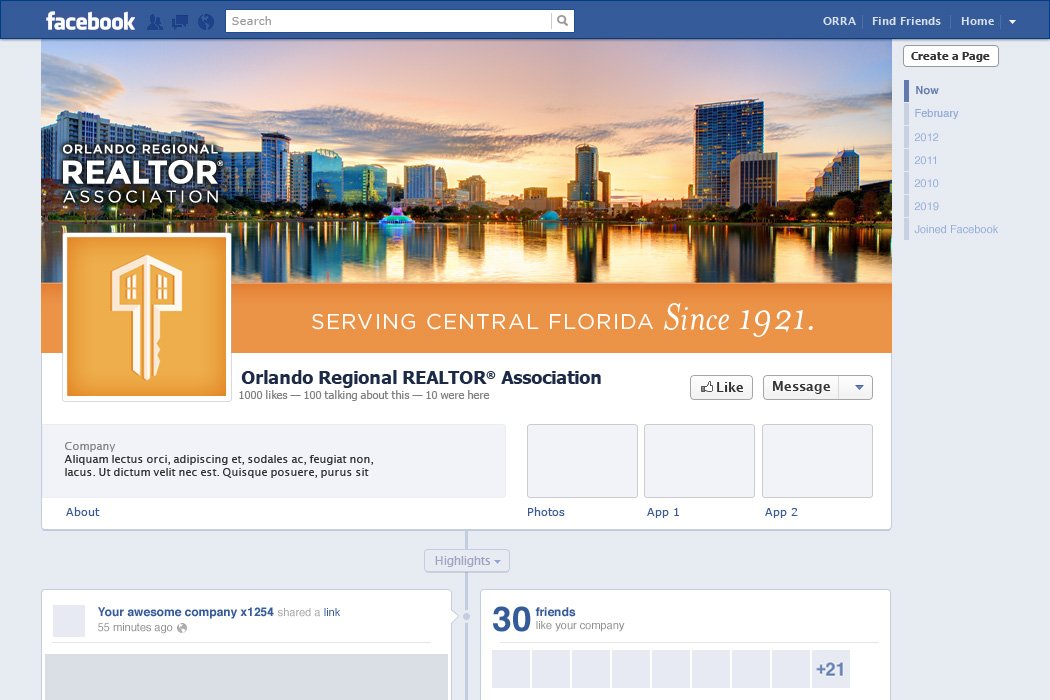Click the '55 minutes ago' timestamp
Screen dimensions: 1050x700
(135, 628)
